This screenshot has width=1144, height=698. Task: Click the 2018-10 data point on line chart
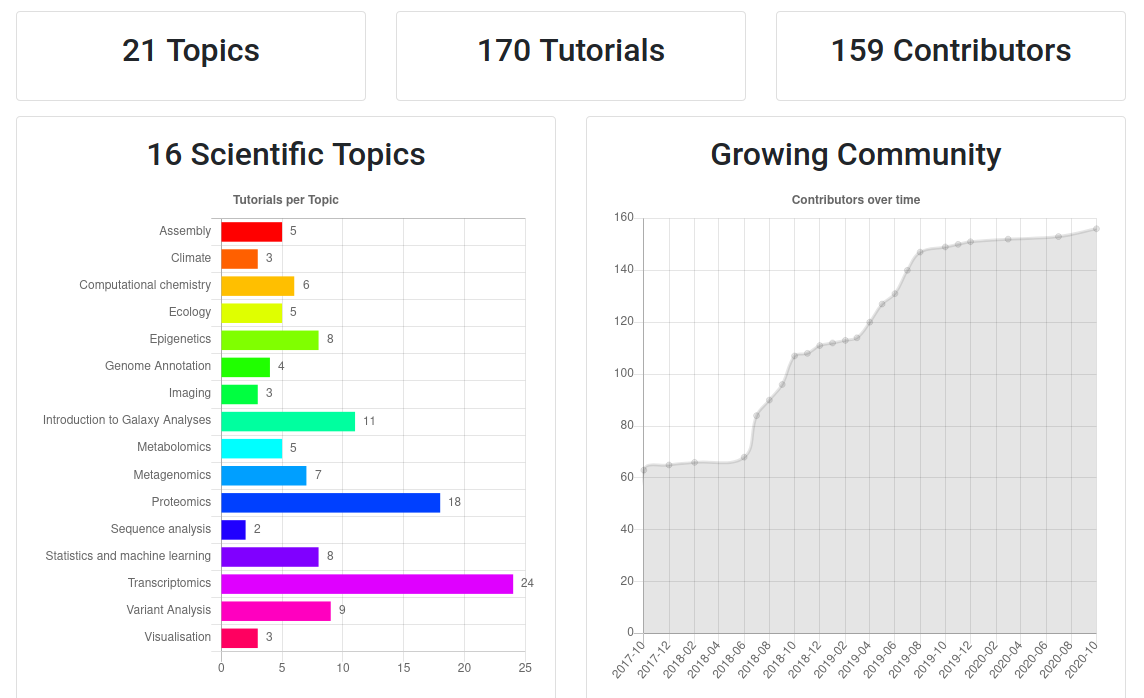pos(795,357)
